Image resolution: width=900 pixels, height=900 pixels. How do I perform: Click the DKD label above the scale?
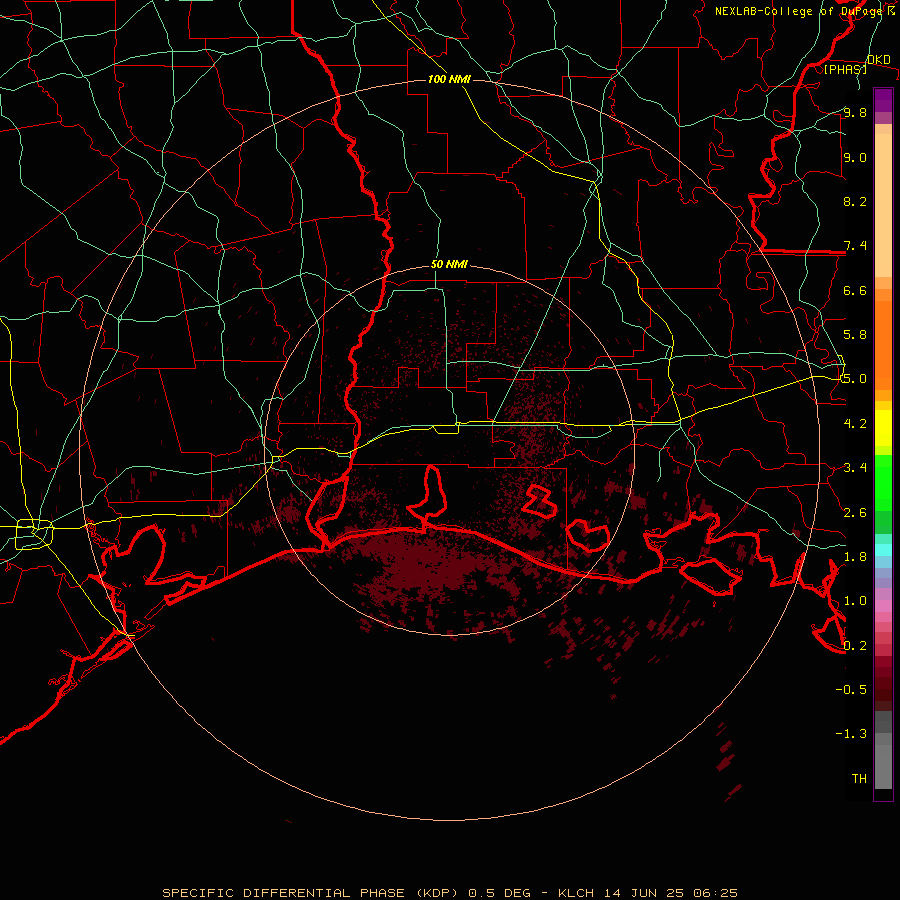(879, 60)
